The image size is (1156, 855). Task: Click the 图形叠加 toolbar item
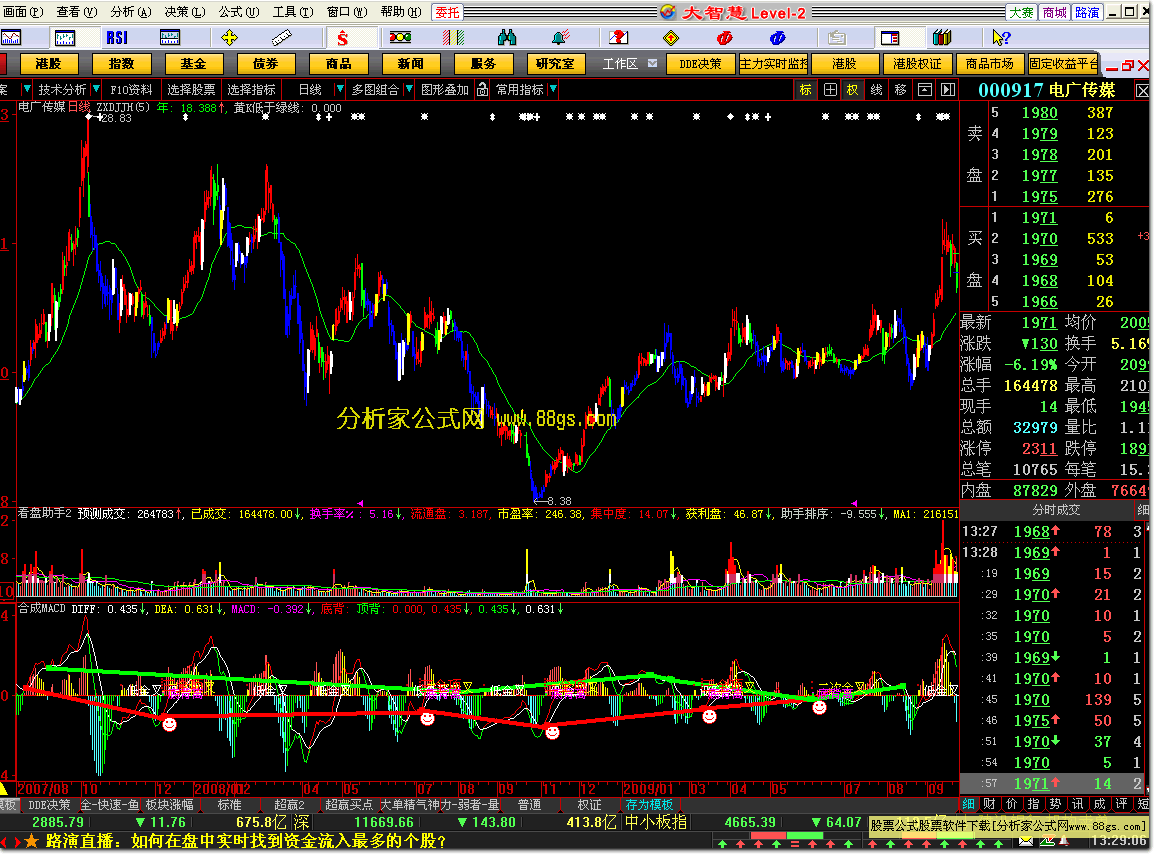445,89
